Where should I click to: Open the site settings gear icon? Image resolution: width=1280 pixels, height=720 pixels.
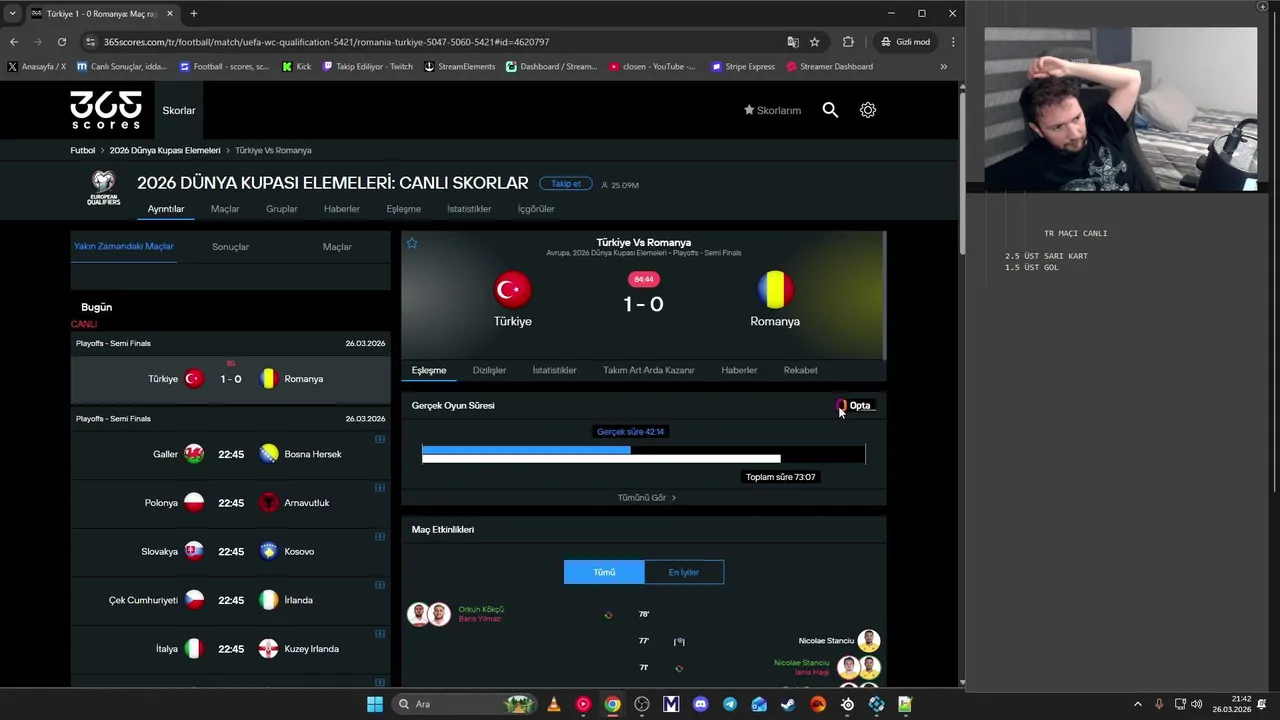tap(868, 110)
